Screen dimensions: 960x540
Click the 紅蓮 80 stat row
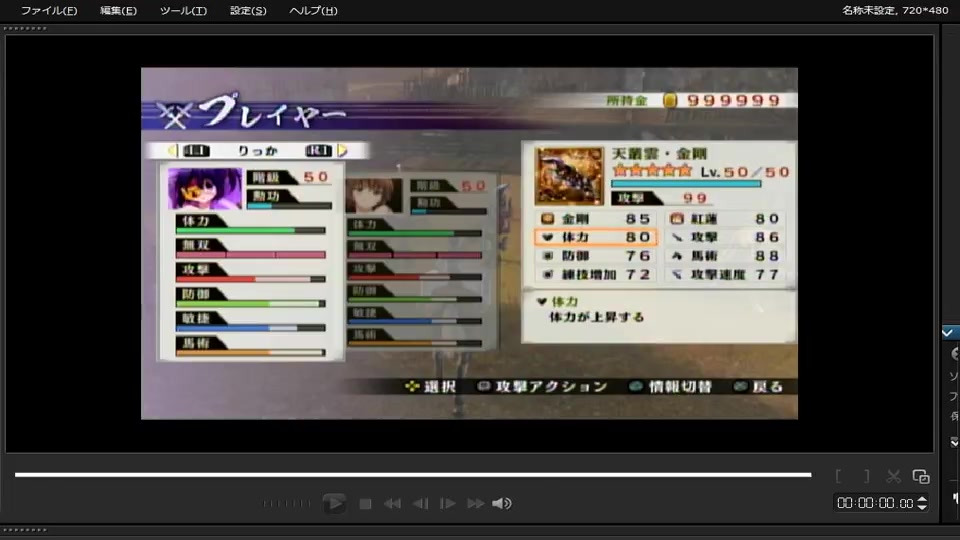coord(724,219)
